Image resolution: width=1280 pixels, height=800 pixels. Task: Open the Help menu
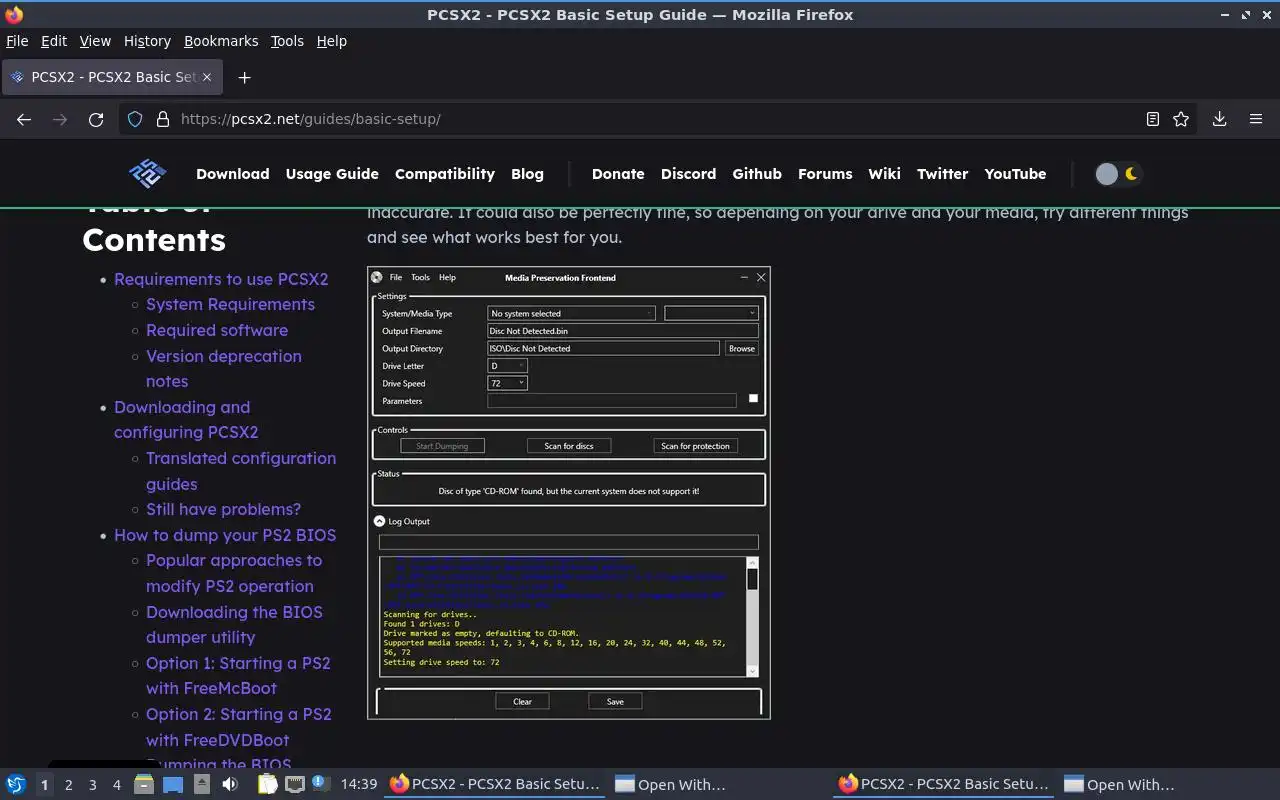(x=331, y=41)
